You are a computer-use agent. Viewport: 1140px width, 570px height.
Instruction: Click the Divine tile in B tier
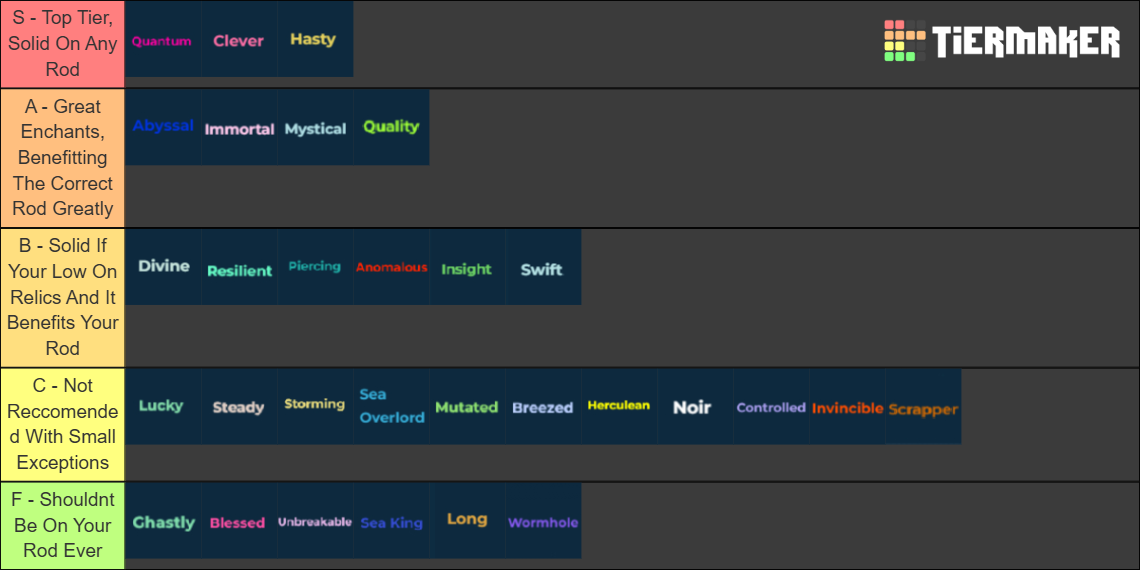(x=163, y=267)
